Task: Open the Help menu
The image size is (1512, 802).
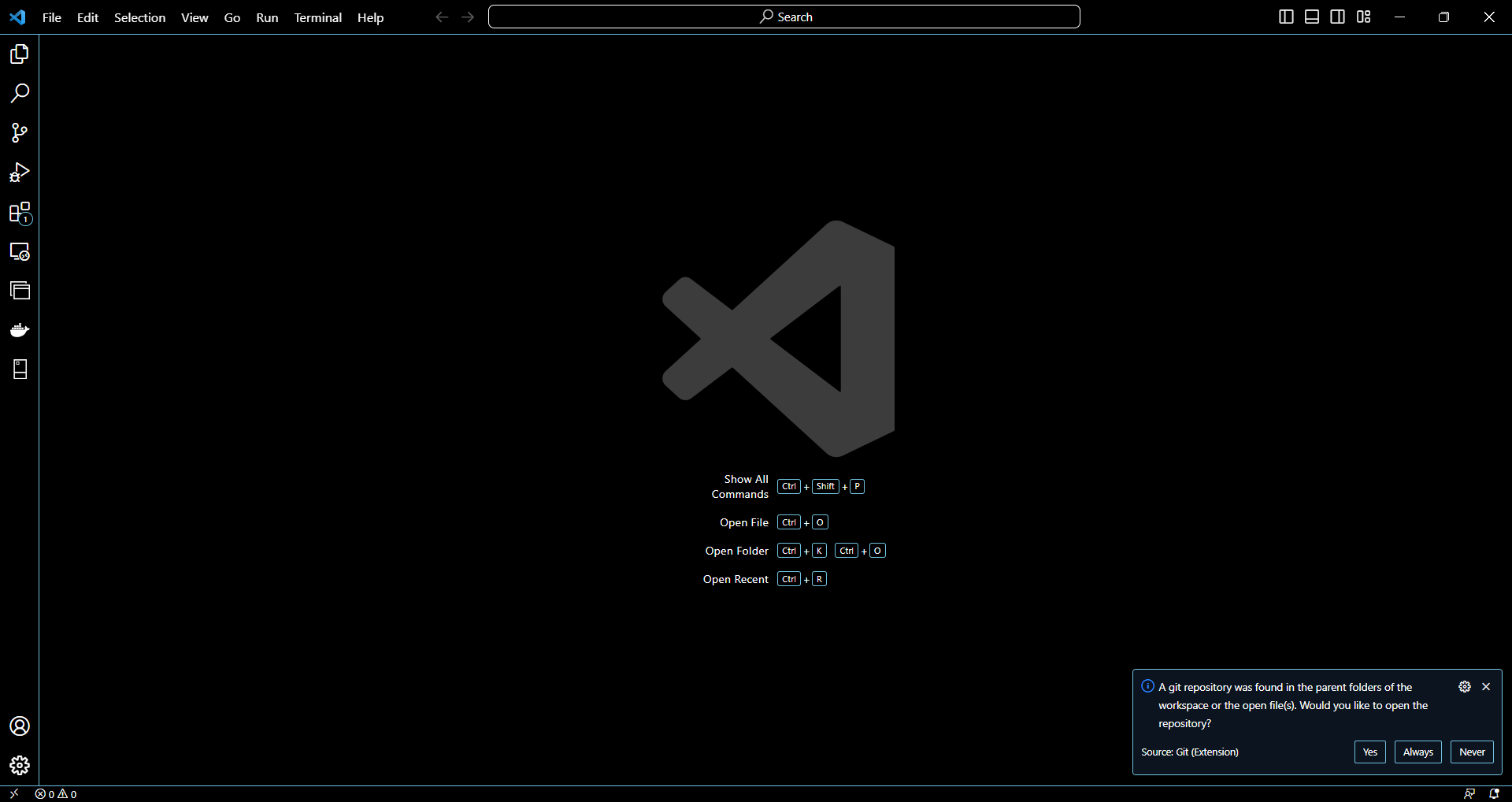Action: coord(370,17)
